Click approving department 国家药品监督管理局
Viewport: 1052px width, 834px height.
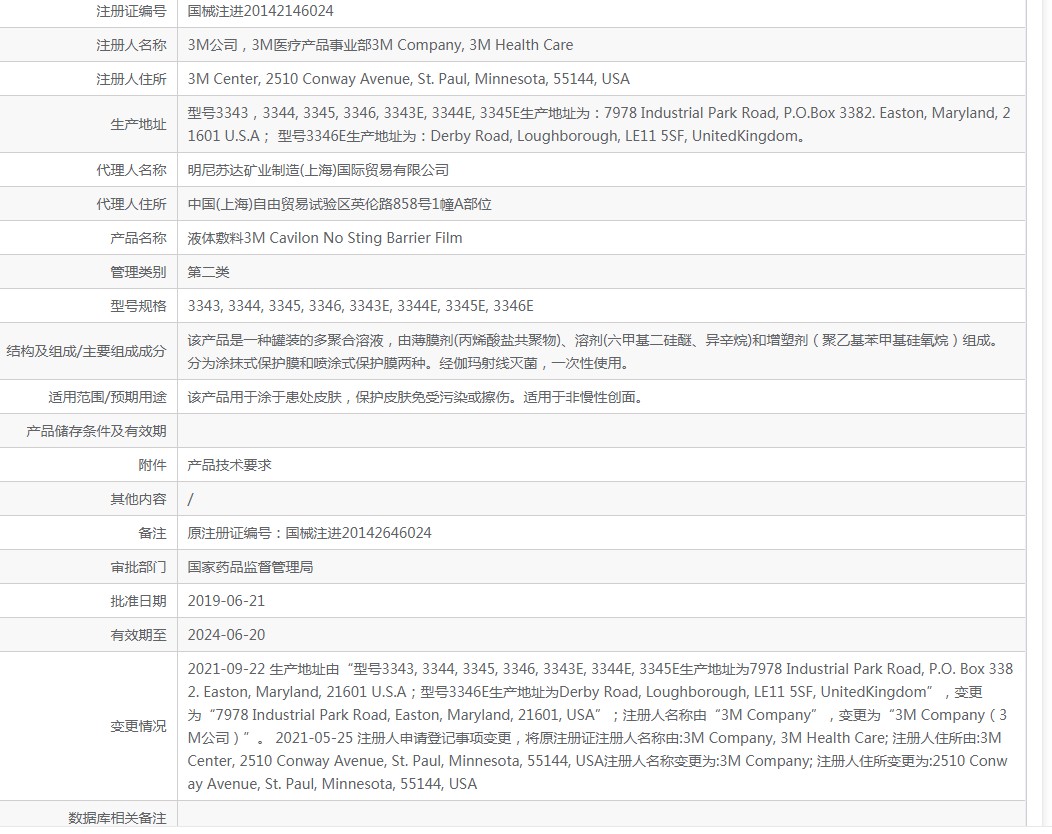pyautogui.click(x=250, y=568)
